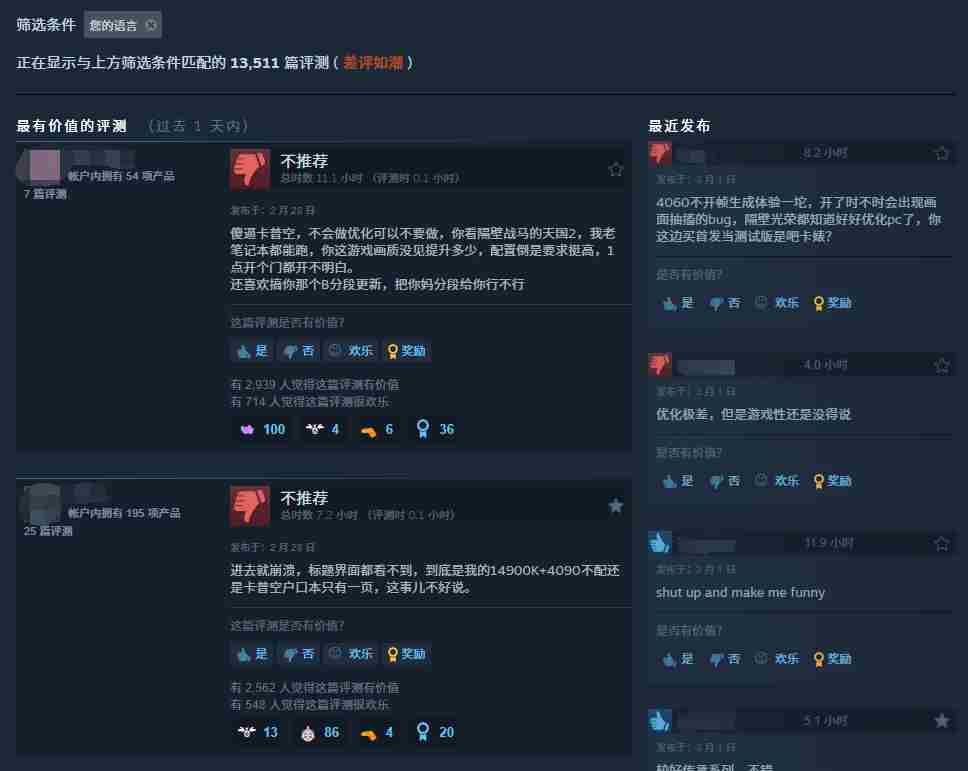Remove the 您的语言 filter tag
The height and width of the screenshot is (771, 968).
(x=151, y=25)
